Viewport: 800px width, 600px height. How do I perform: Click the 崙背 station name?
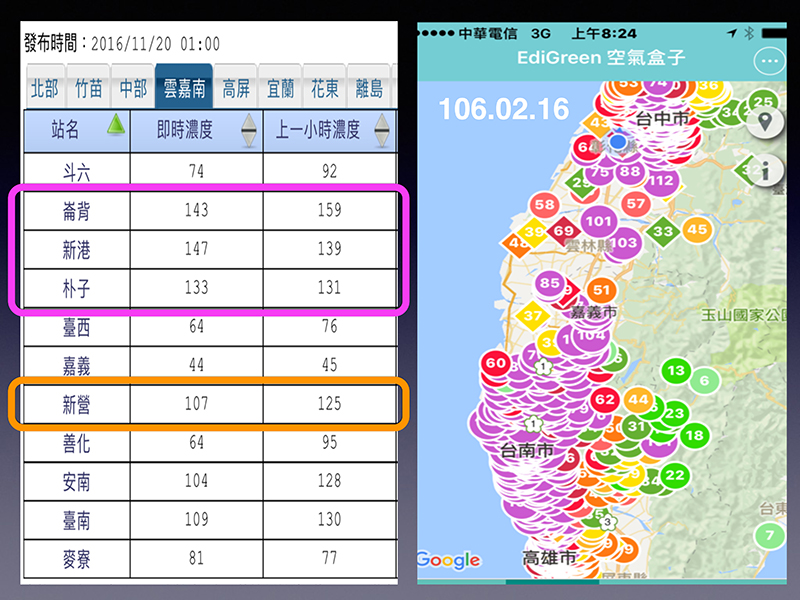point(77,210)
